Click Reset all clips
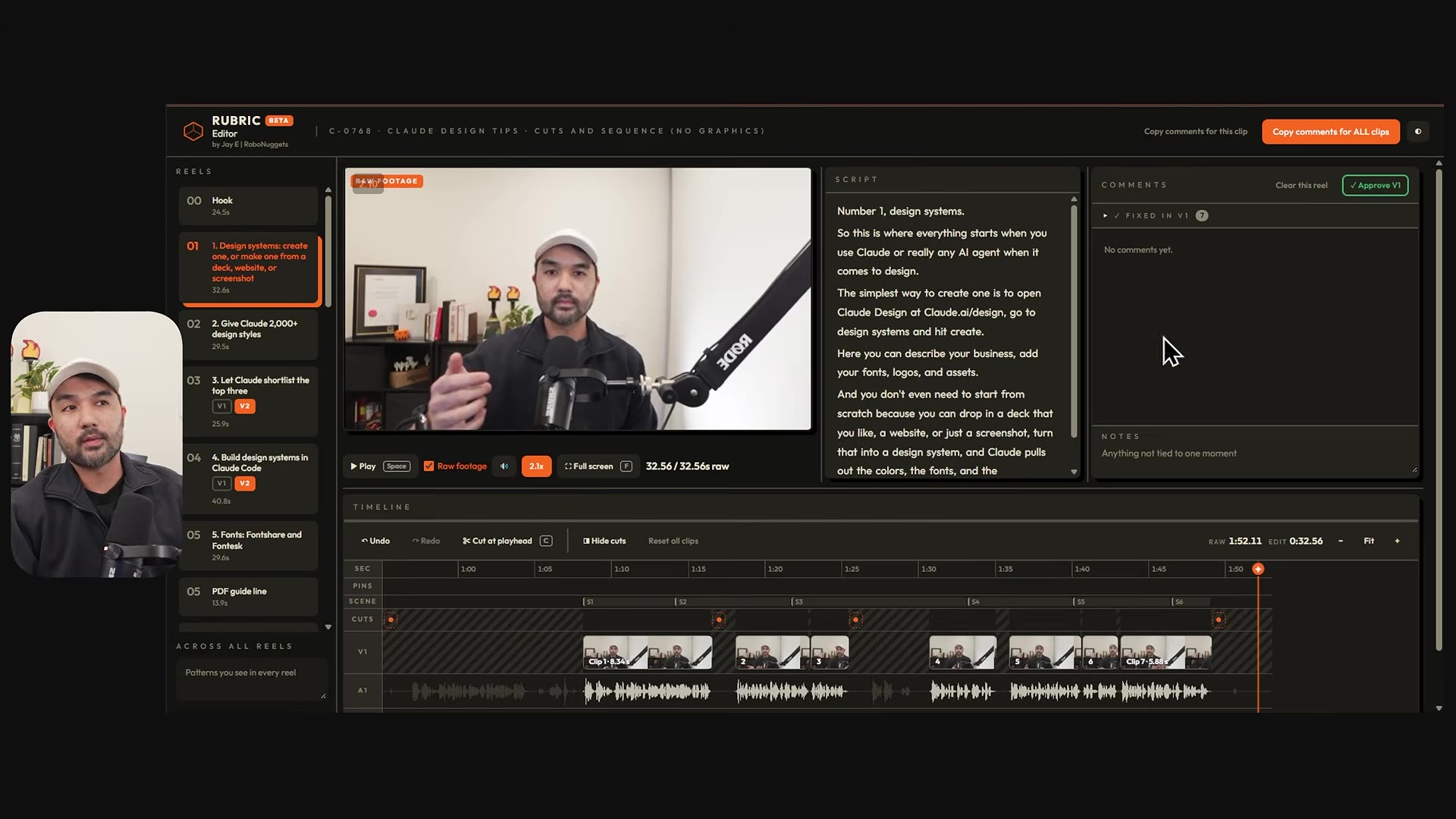Viewport: 1456px width, 819px height. [673, 541]
